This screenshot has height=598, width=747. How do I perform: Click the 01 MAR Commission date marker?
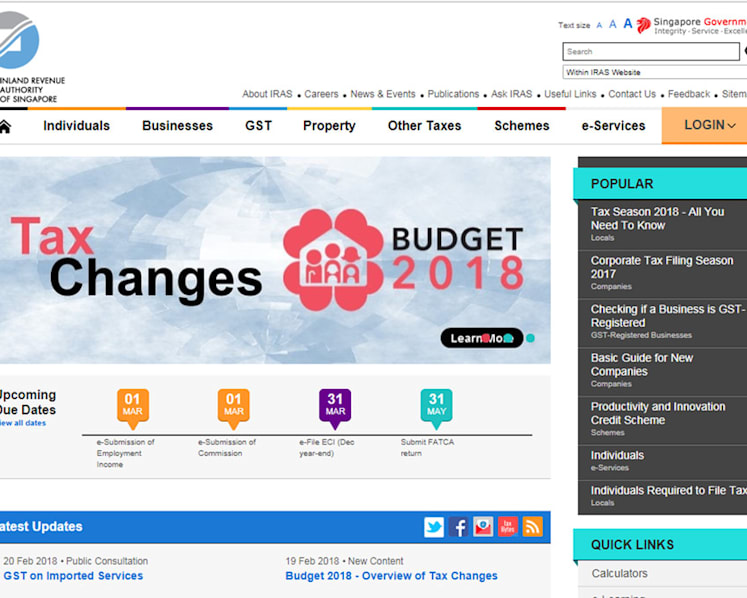coord(234,408)
